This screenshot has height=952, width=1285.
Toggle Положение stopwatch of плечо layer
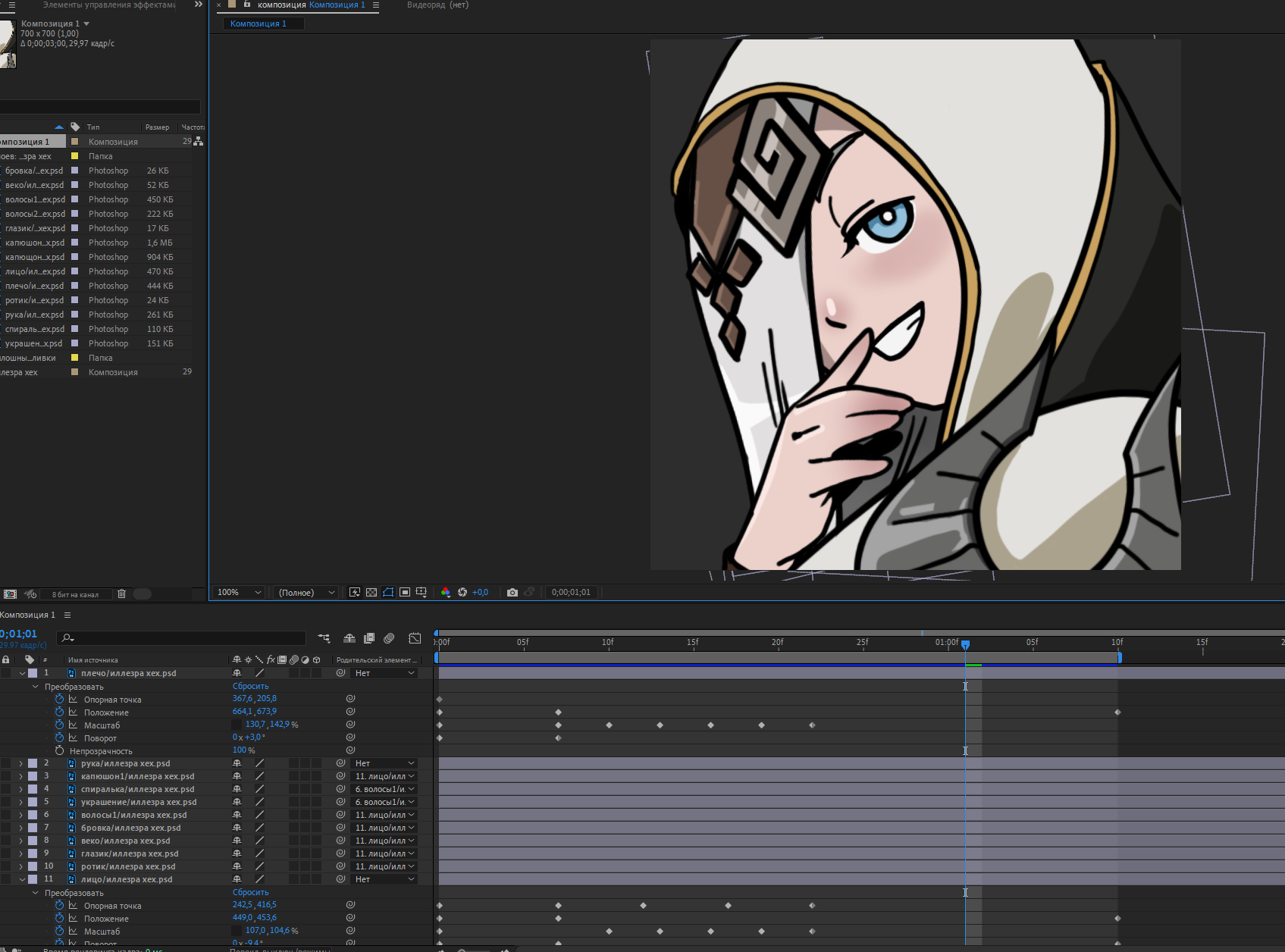pos(59,712)
